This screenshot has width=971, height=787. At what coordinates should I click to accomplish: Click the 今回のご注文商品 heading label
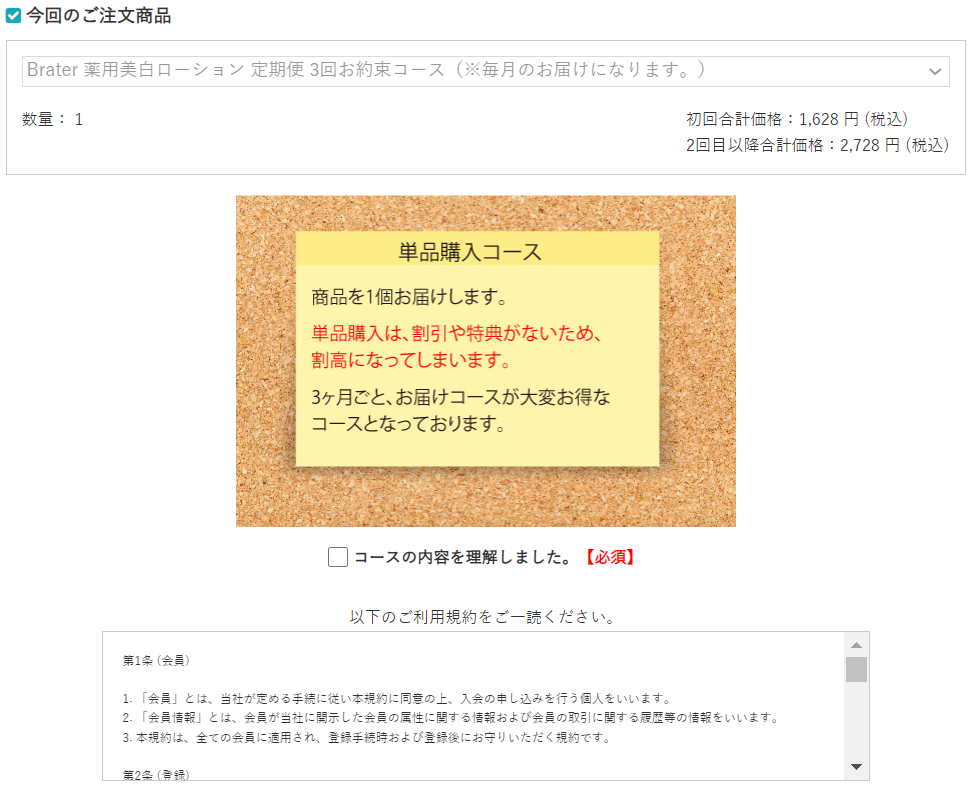tap(98, 15)
